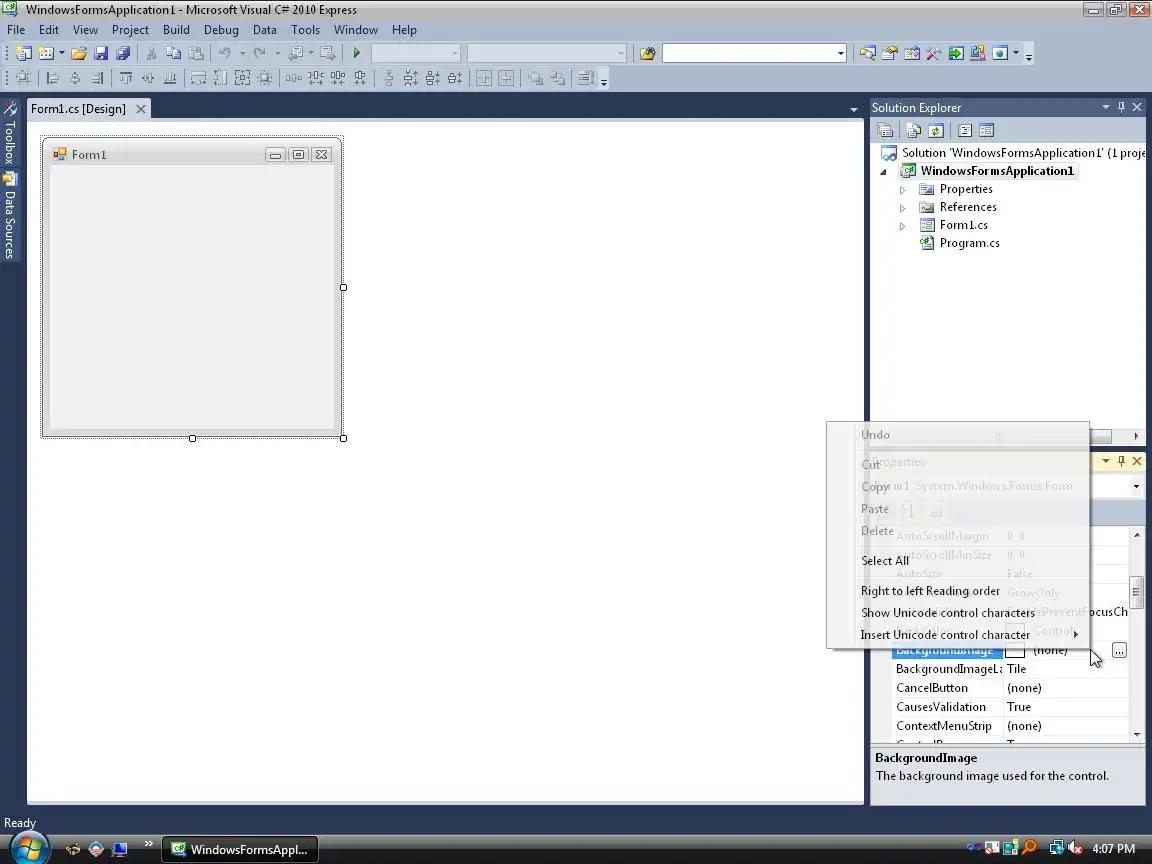Image resolution: width=1152 pixels, height=864 pixels.
Task: Click View Designer icon in Solution Explorer
Action: click(987, 131)
